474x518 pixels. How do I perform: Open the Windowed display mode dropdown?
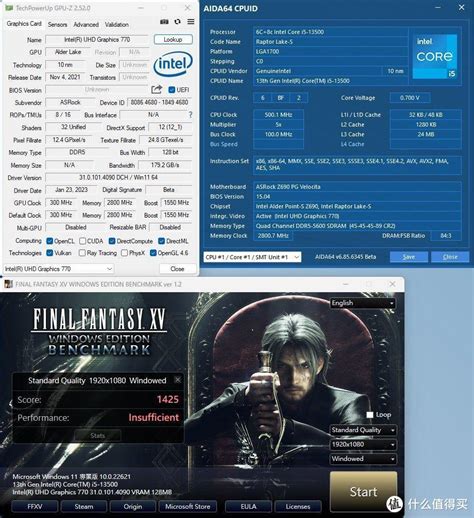[x=363, y=459]
